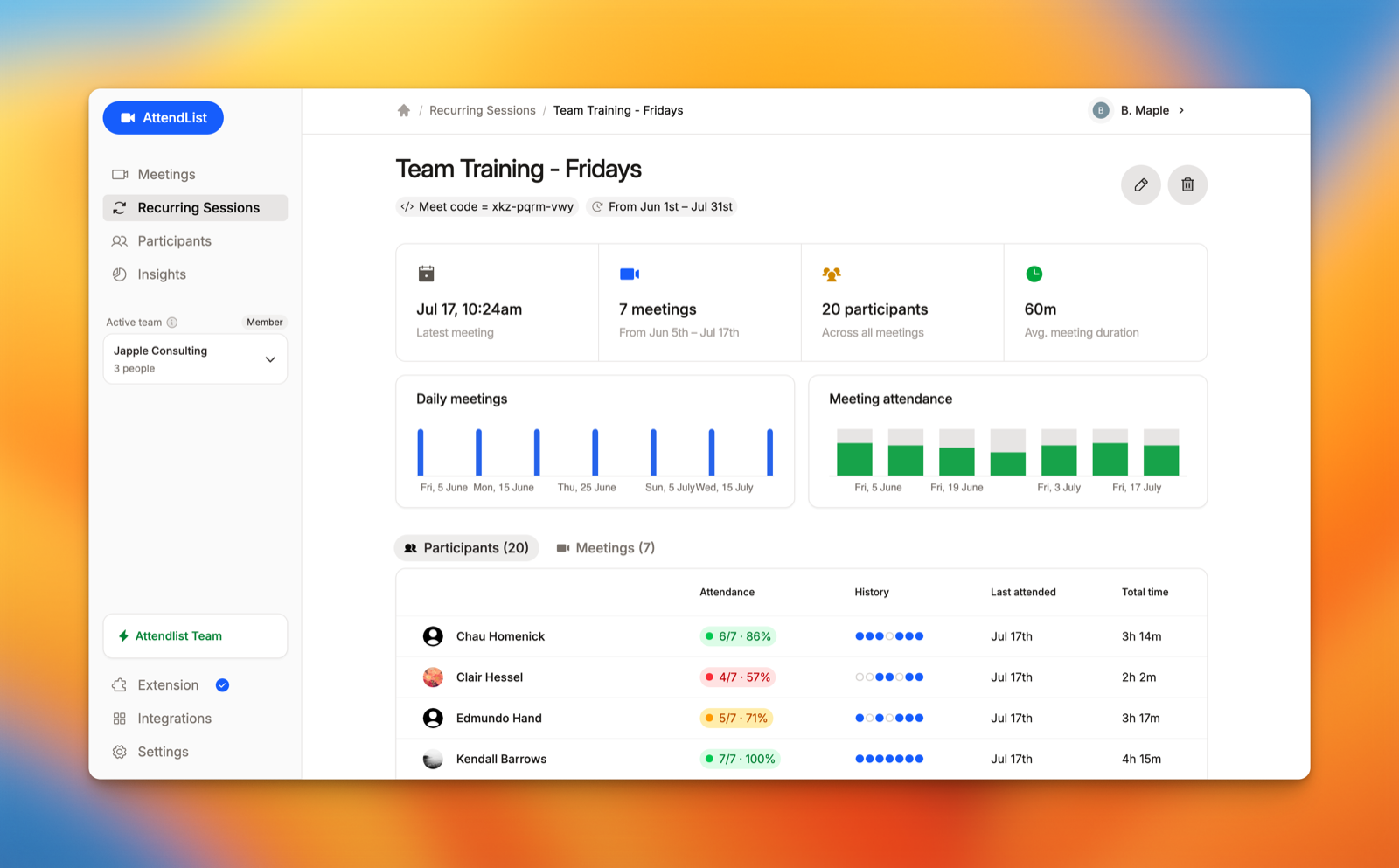Viewport: 1399px width, 868px height.
Task: Click the blue video camera icon on the 7 meetings card
Action: point(630,274)
